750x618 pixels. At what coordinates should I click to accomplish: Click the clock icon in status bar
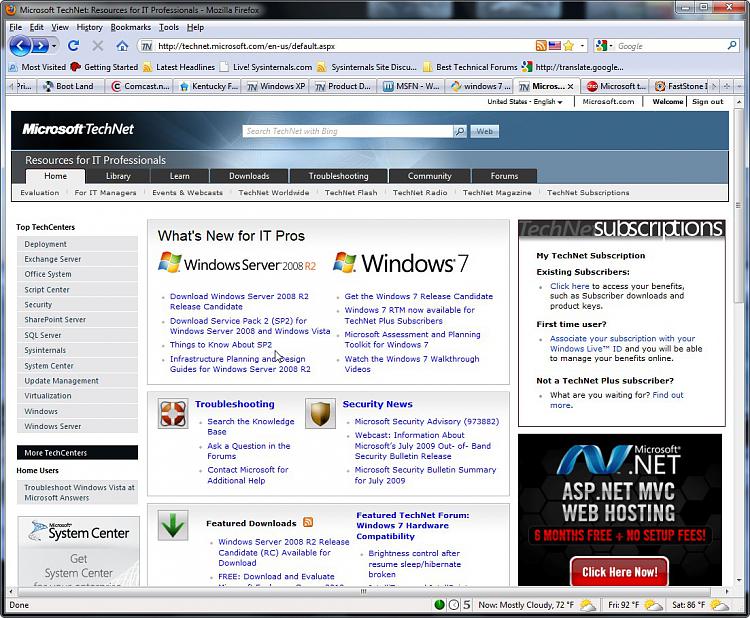click(454, 605)
